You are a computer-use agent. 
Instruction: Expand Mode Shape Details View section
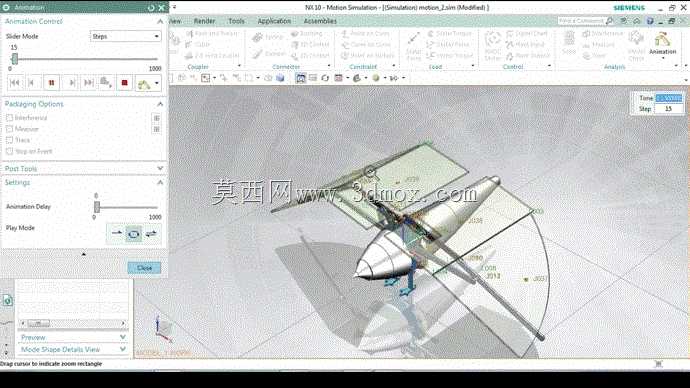point(123,349)
